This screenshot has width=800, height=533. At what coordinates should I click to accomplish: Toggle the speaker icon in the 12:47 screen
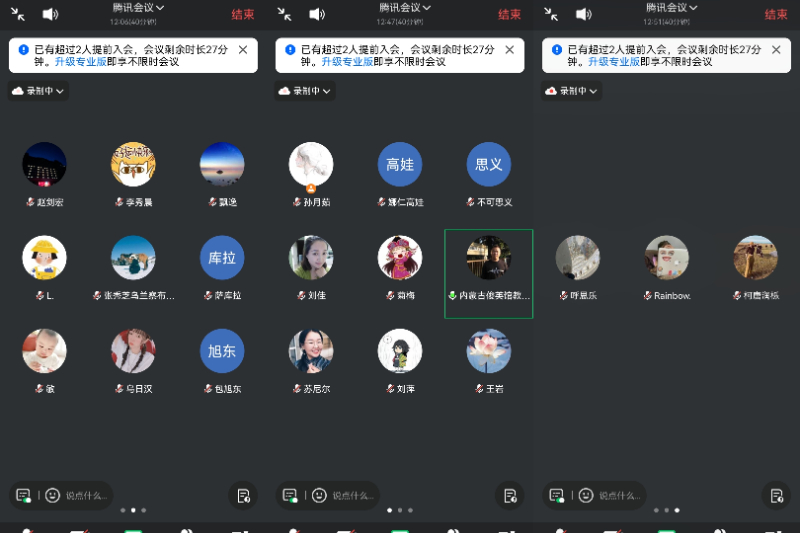pos(317,14)
